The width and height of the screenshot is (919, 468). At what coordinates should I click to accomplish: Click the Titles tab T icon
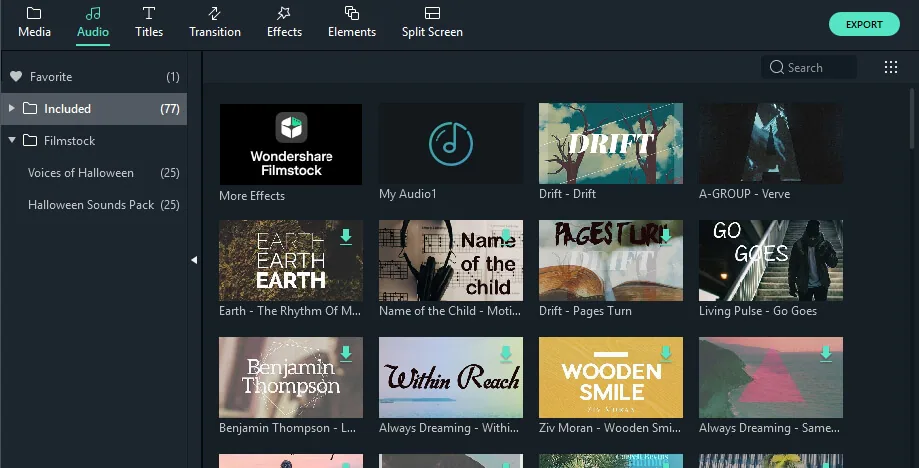tap(149, 13)
